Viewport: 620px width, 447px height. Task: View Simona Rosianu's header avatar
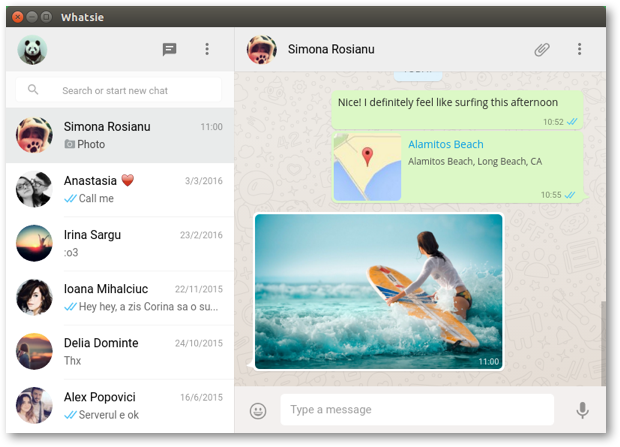(262, 50)
